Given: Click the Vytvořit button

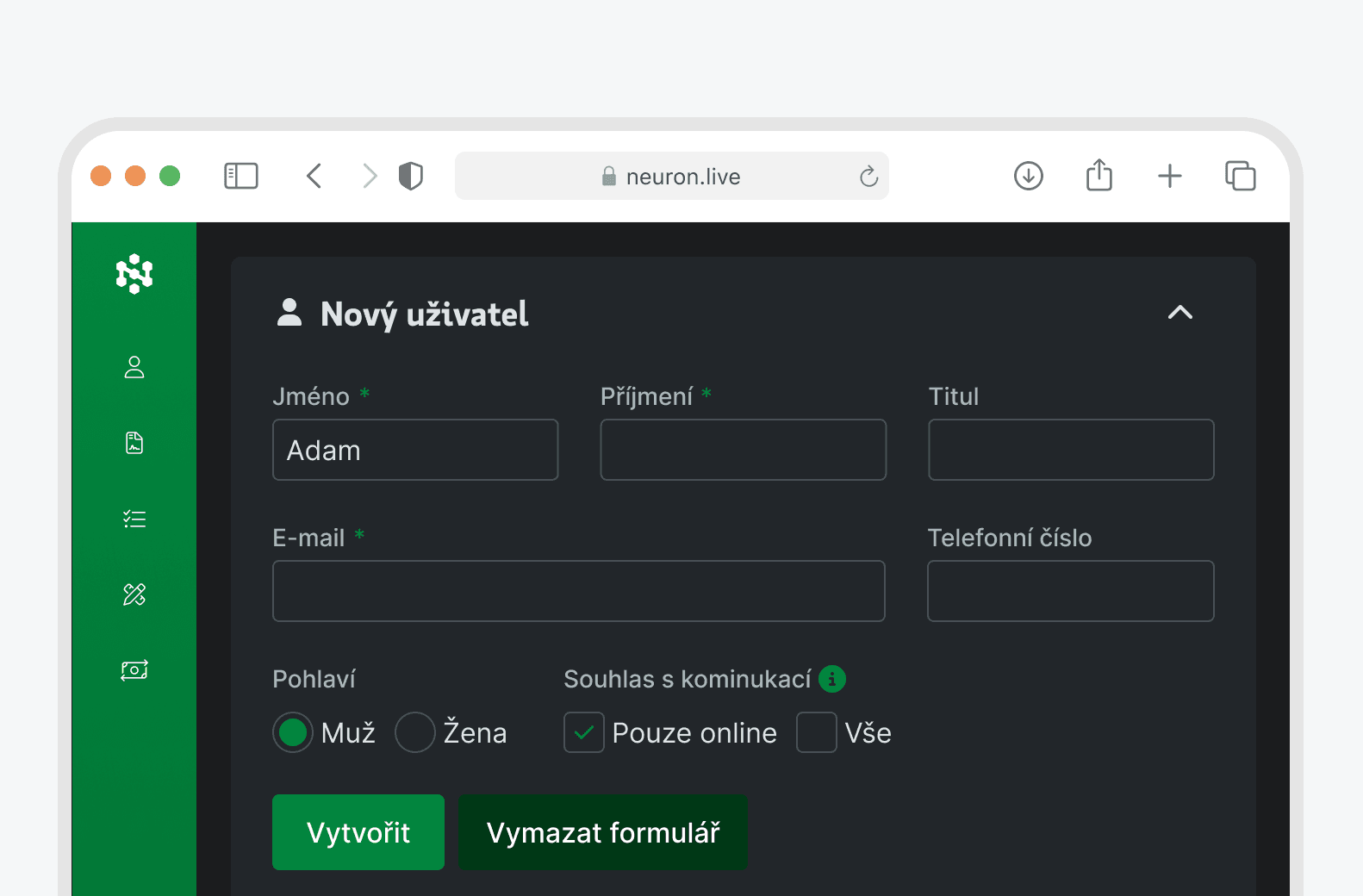Looking at the screenshot, I should [358, 832].
